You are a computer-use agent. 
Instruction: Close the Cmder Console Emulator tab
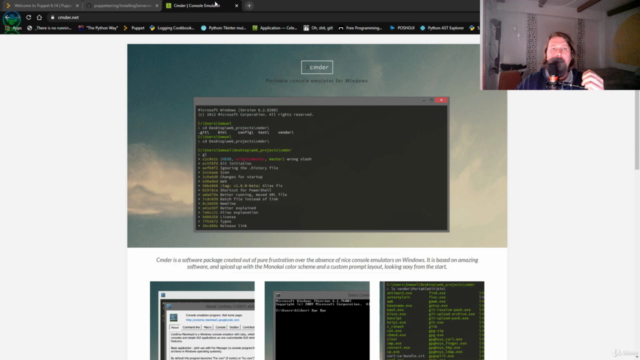pos(236,6)
